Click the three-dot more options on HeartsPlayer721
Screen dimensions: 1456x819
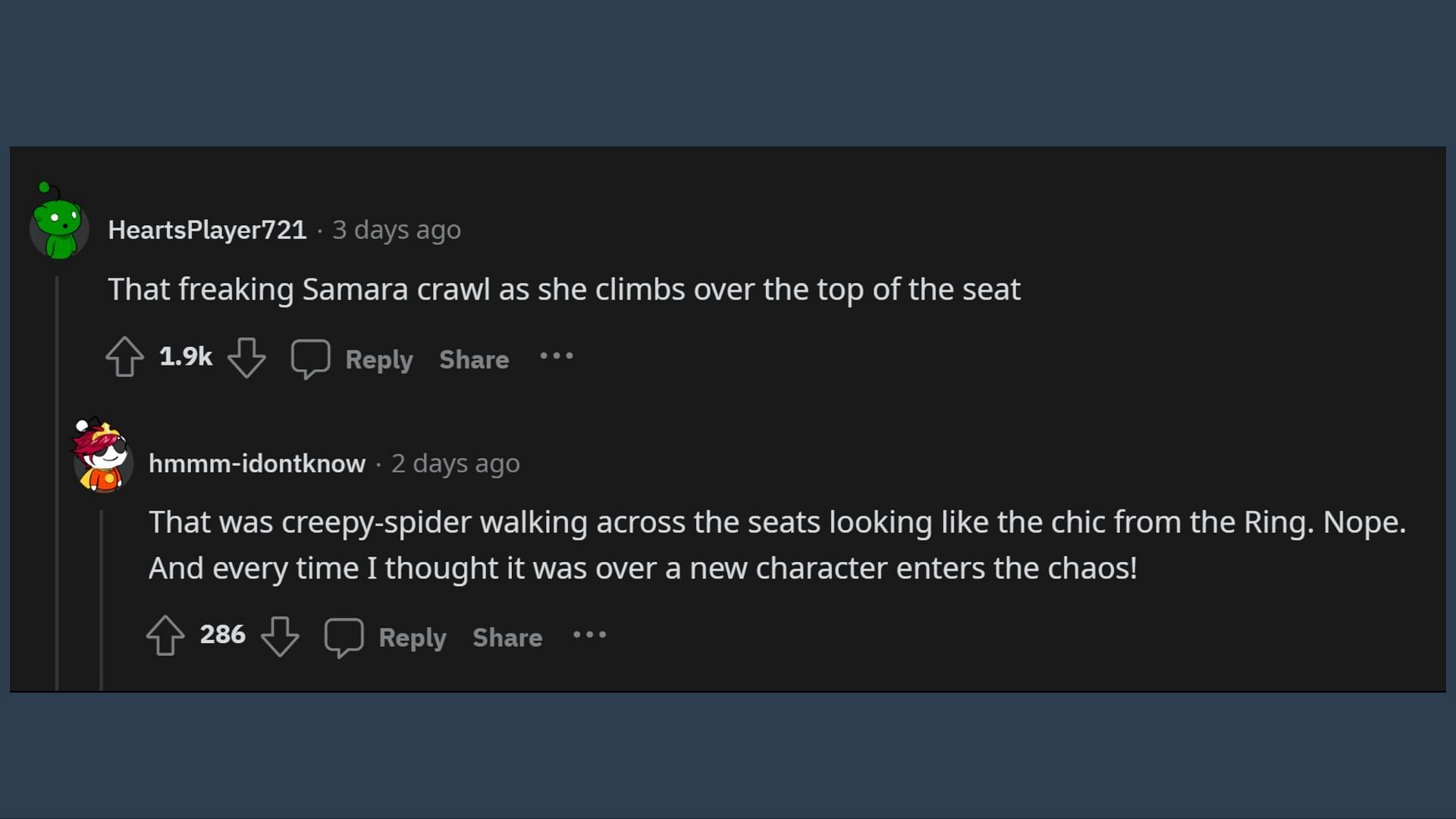(x=556, y=357)
